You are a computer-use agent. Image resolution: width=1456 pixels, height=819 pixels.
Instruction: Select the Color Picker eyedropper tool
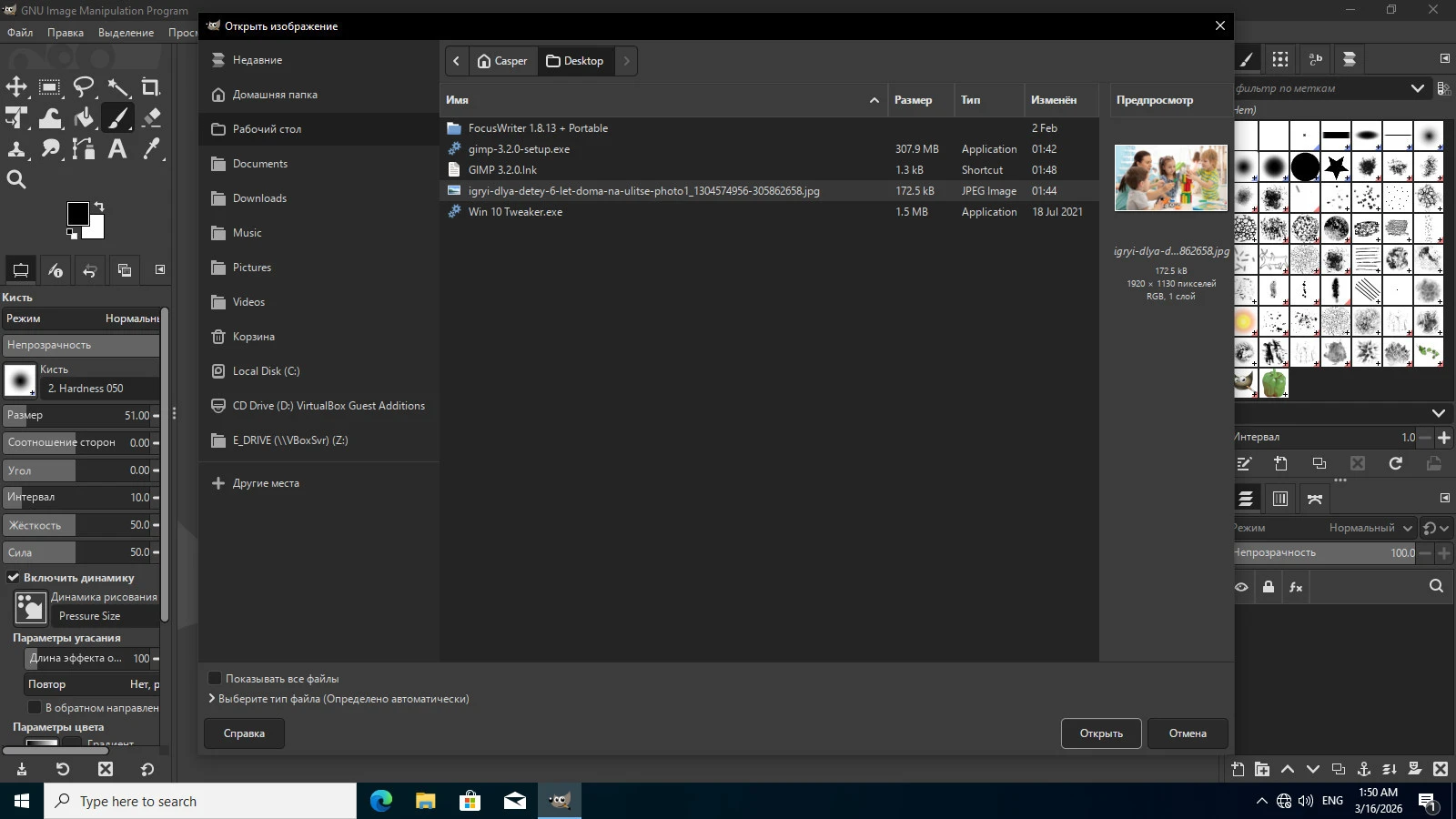151,149
